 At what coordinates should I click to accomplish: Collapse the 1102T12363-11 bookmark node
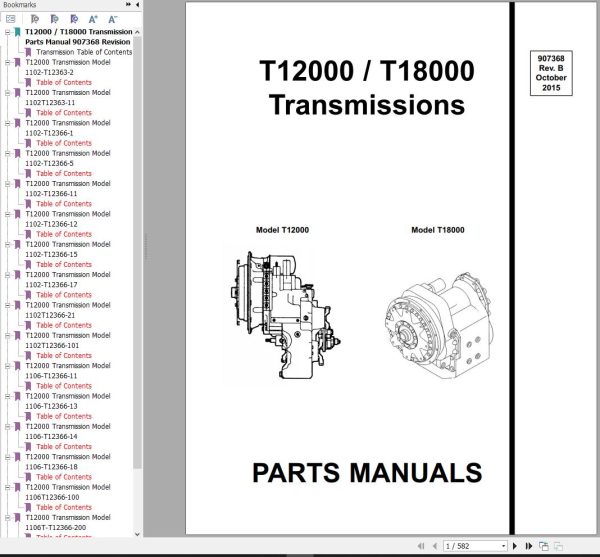point(7,93)
